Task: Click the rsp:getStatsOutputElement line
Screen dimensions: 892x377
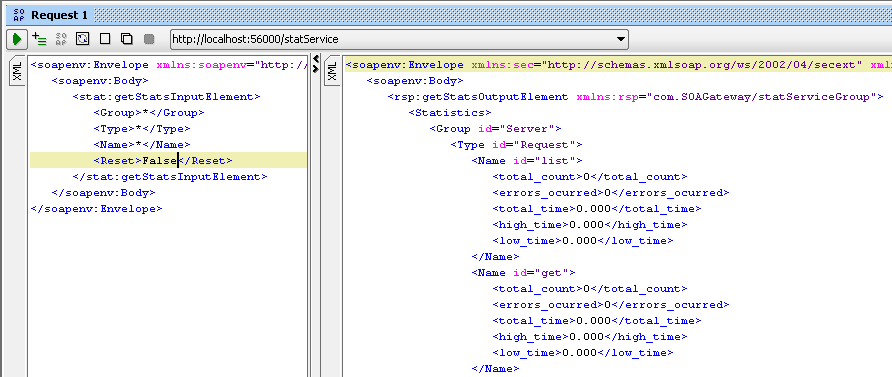Action: click(635, 97)
